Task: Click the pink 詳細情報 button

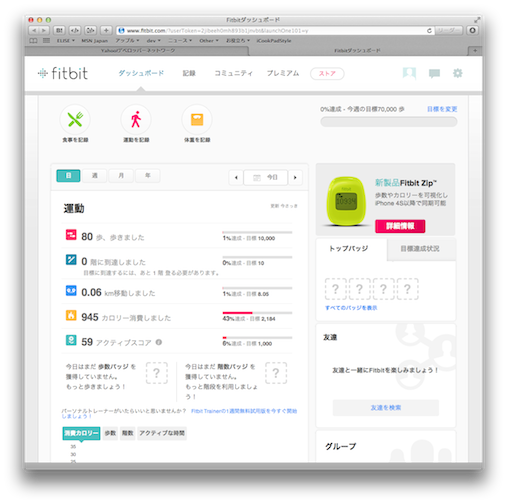Action: pos(400,226)
